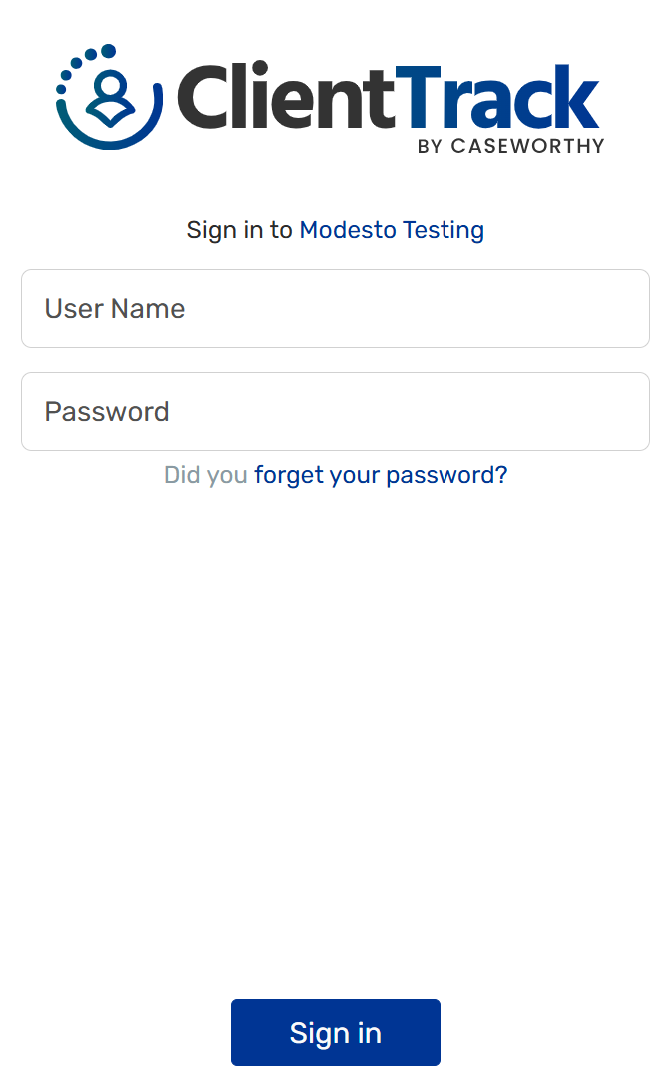This screenshot has height=1086, width=670.
Task: Focus the User Name input field
Action: [x=335, y=309]
